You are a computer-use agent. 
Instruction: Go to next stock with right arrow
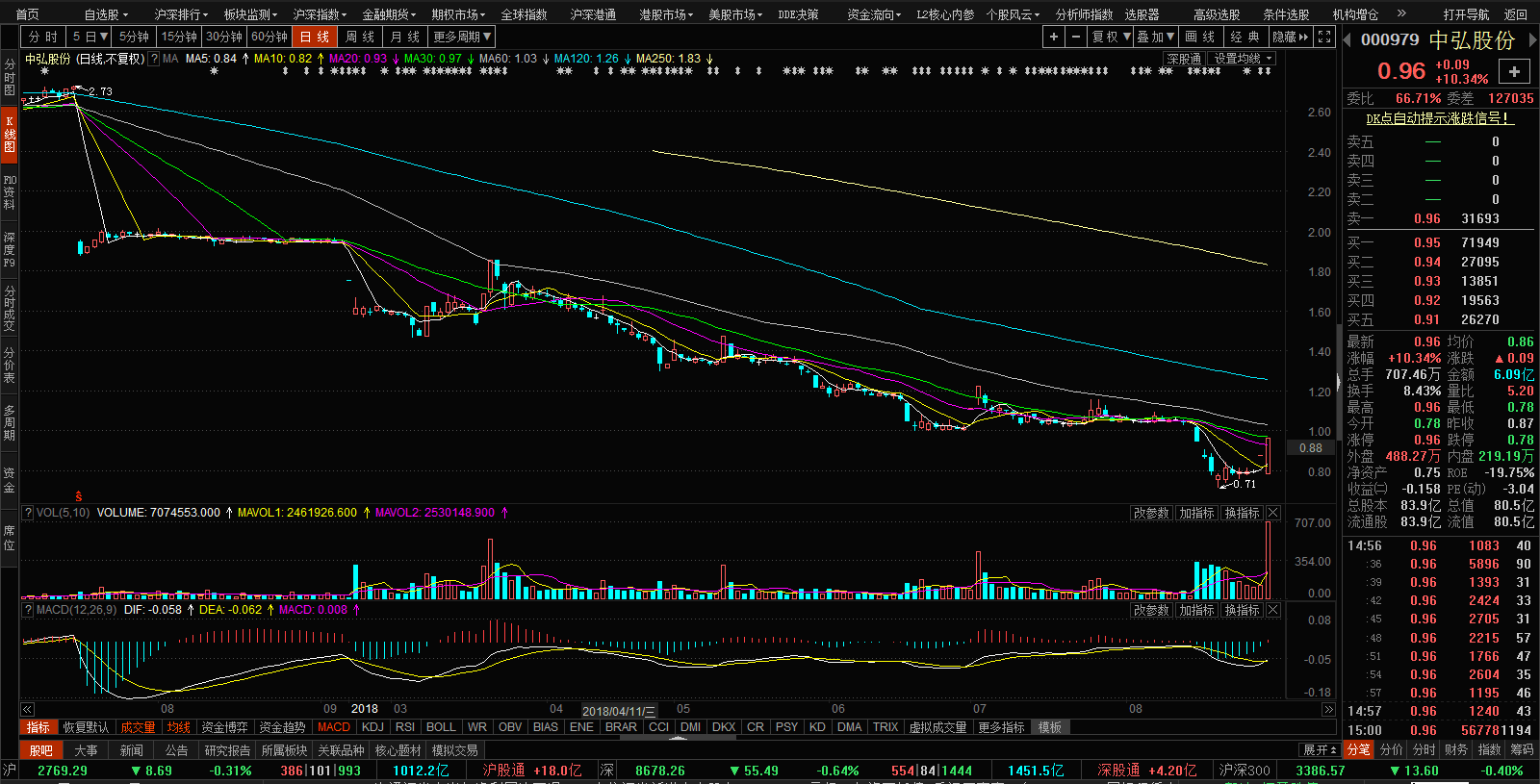pyautogui.click(x=1531, y=39)
